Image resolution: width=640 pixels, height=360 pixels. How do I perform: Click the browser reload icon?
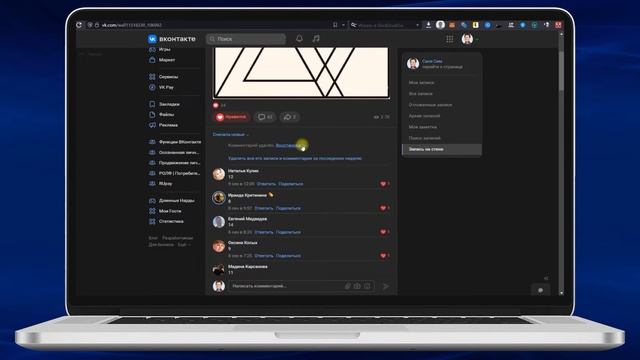(x=79, y=25)
